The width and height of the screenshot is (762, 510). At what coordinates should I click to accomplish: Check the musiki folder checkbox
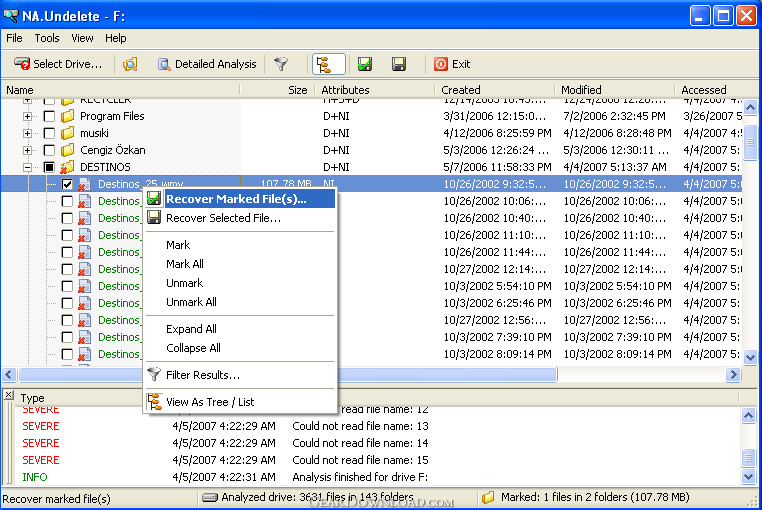49,133
